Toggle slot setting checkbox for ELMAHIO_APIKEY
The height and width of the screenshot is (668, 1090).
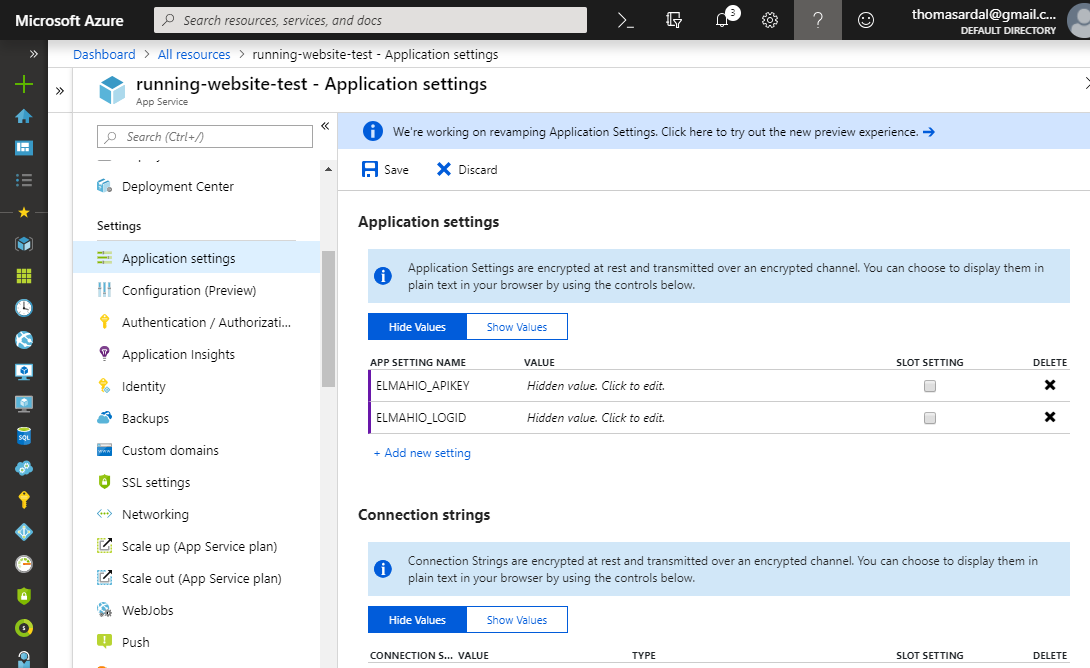929,386
